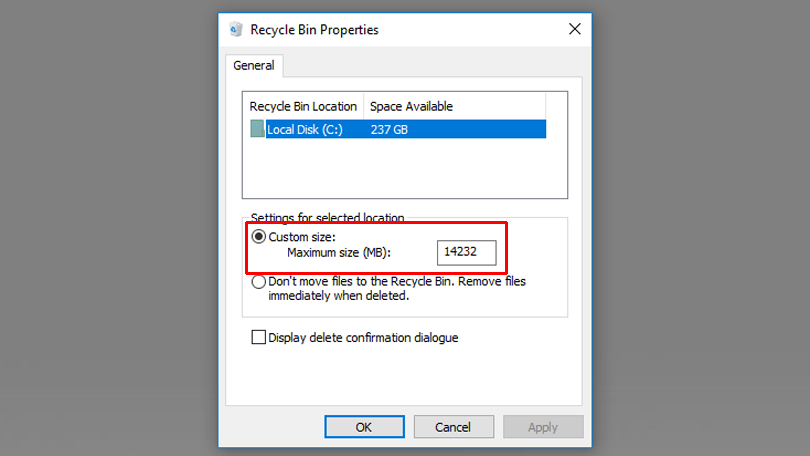
Task: Click the Settings for selected location label
Action: [327, 217]
